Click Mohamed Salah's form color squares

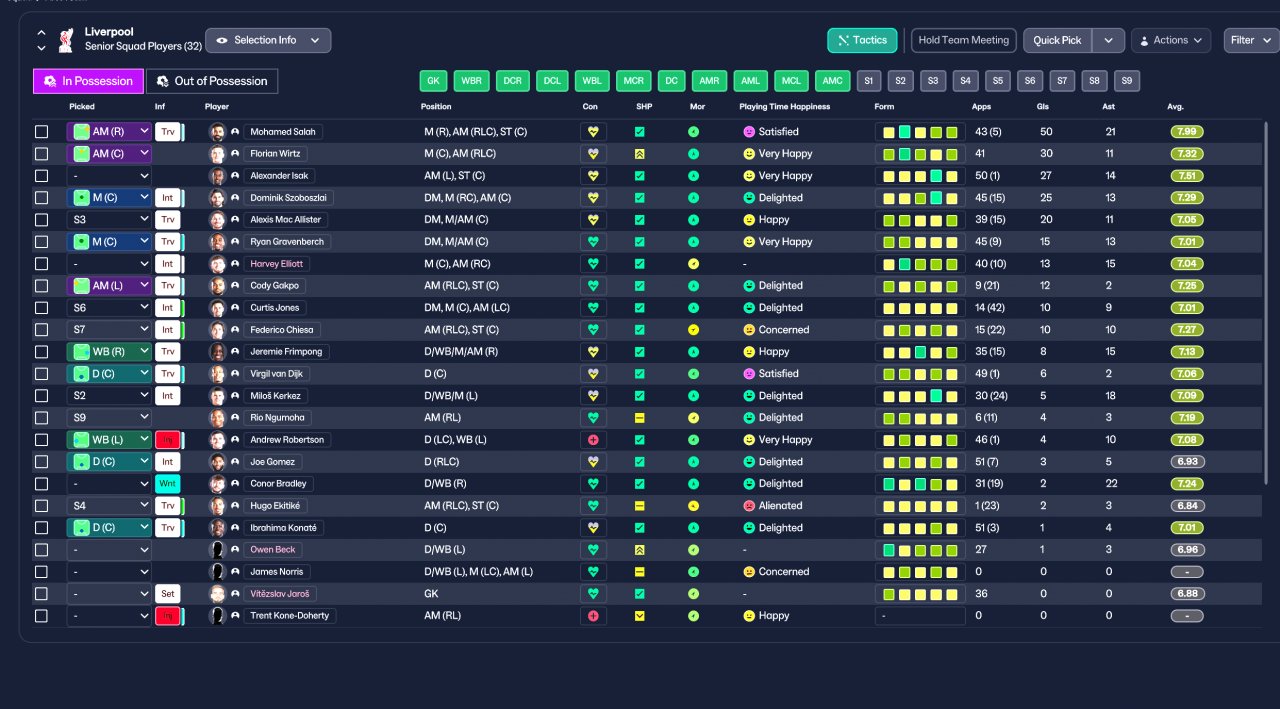point(920,132)
